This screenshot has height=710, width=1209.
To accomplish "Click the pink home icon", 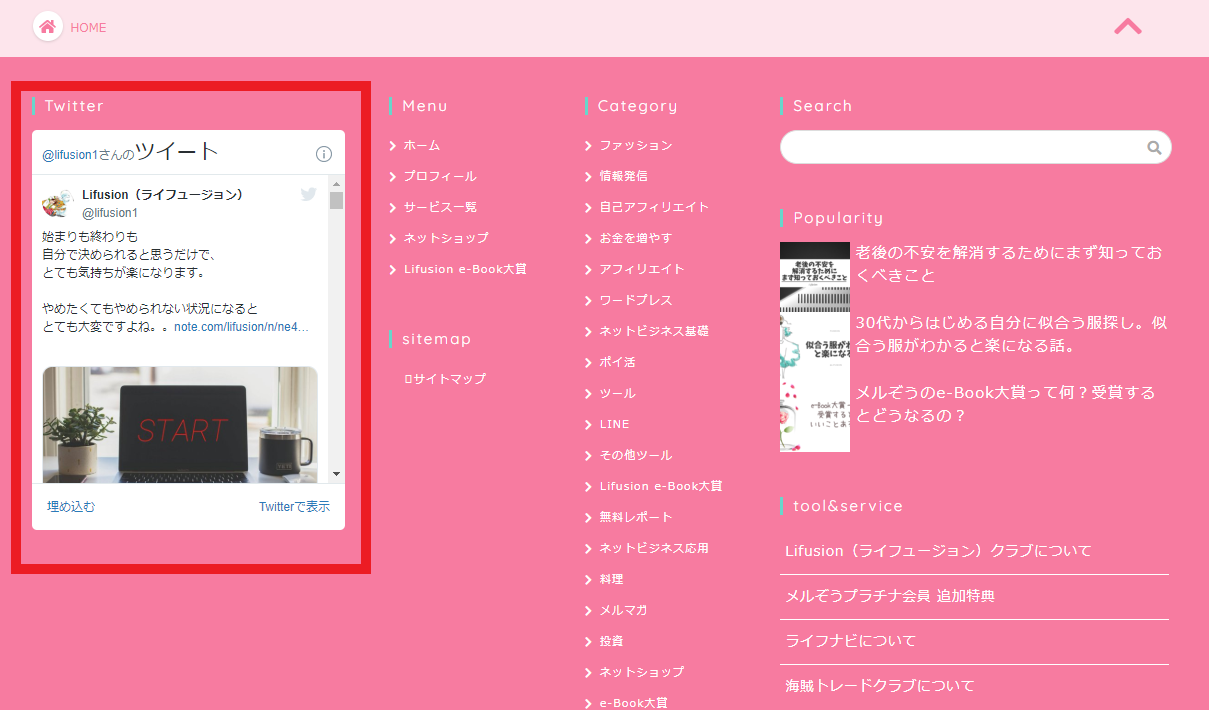I will [47, 27].
